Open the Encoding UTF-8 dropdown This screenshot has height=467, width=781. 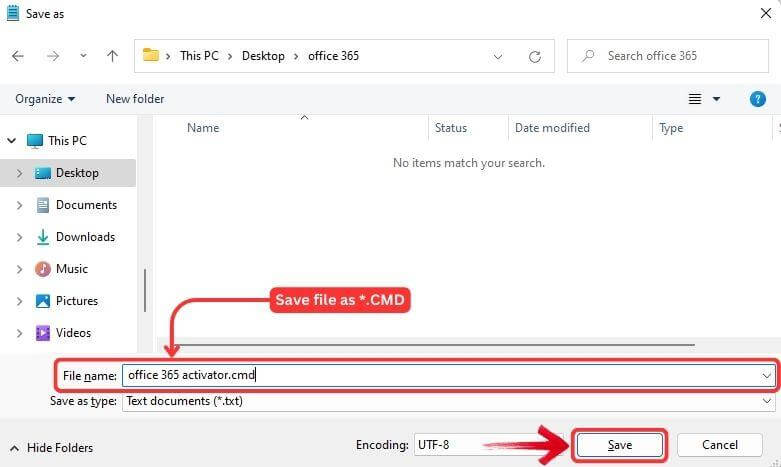click(490, 445)
